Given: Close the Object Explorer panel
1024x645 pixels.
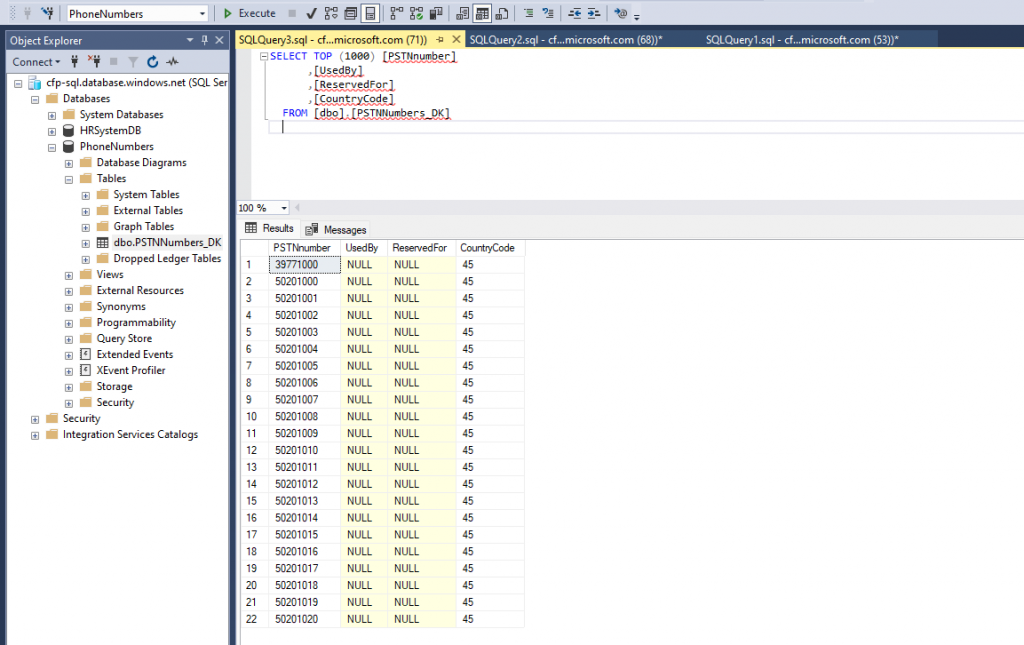Looking at the screenshot, I should tap(219, 40).
